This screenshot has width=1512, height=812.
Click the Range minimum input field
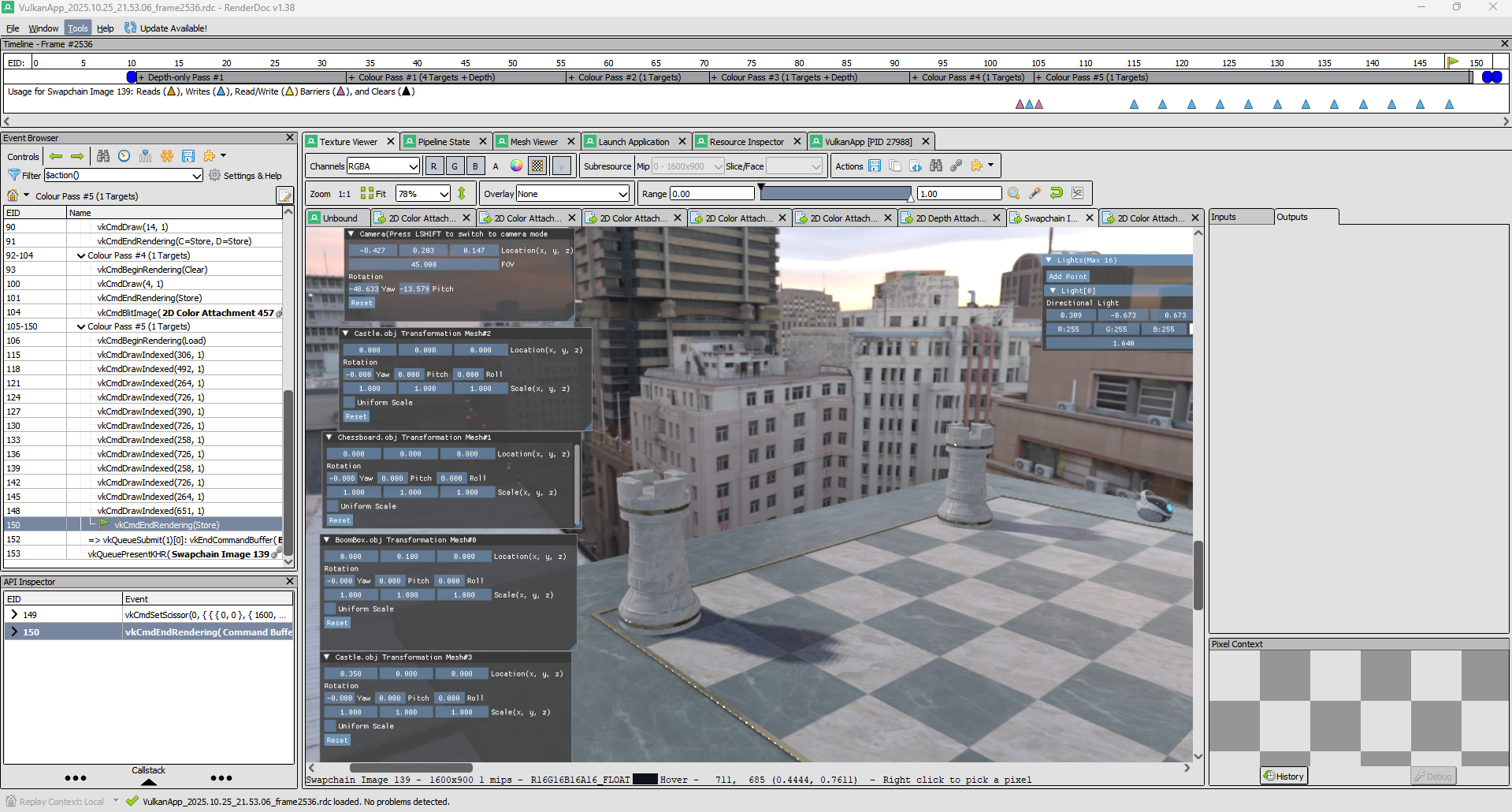click(x=711, y=194)
